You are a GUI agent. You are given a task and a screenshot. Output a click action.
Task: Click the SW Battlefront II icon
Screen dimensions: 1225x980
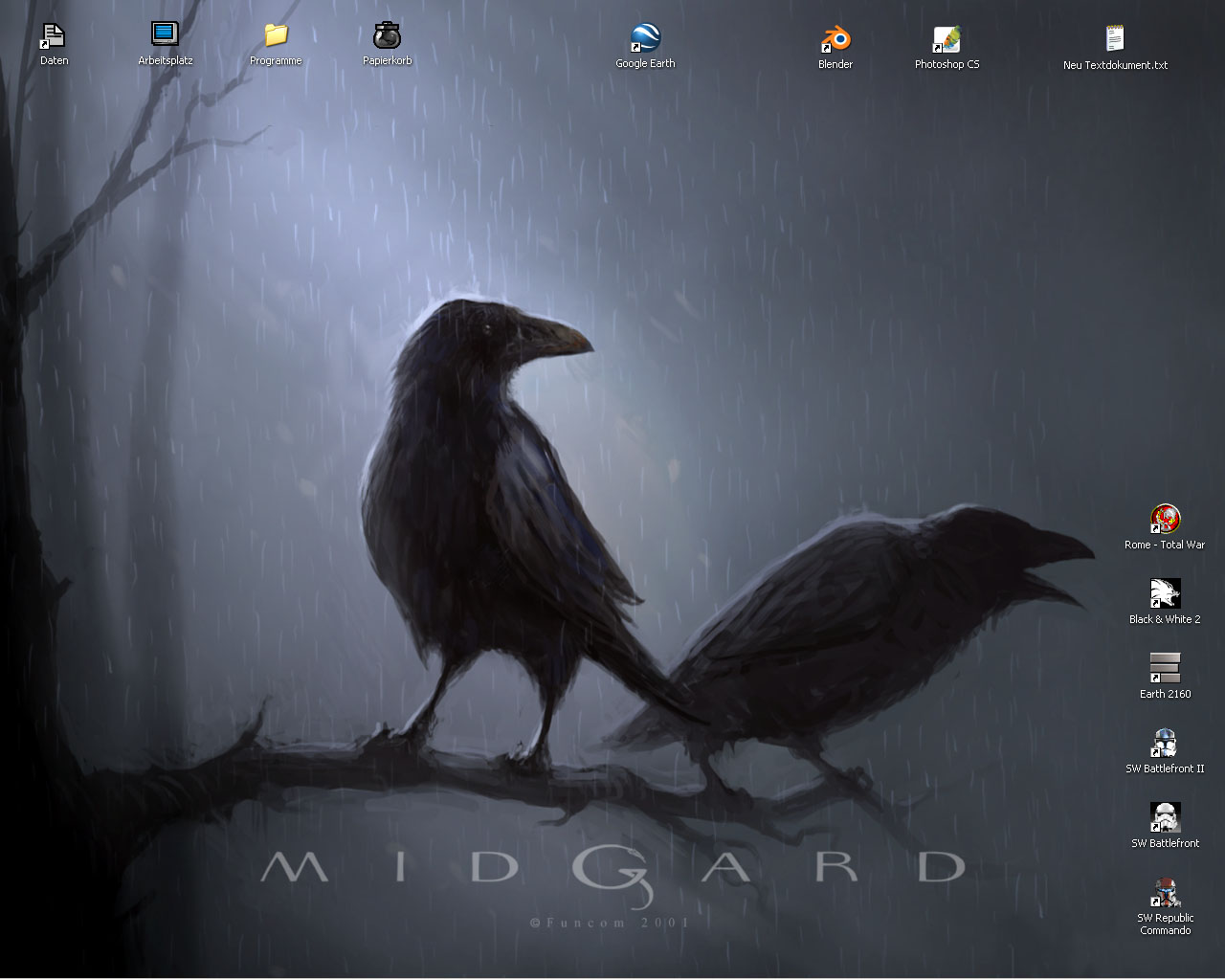point(1165,743)
